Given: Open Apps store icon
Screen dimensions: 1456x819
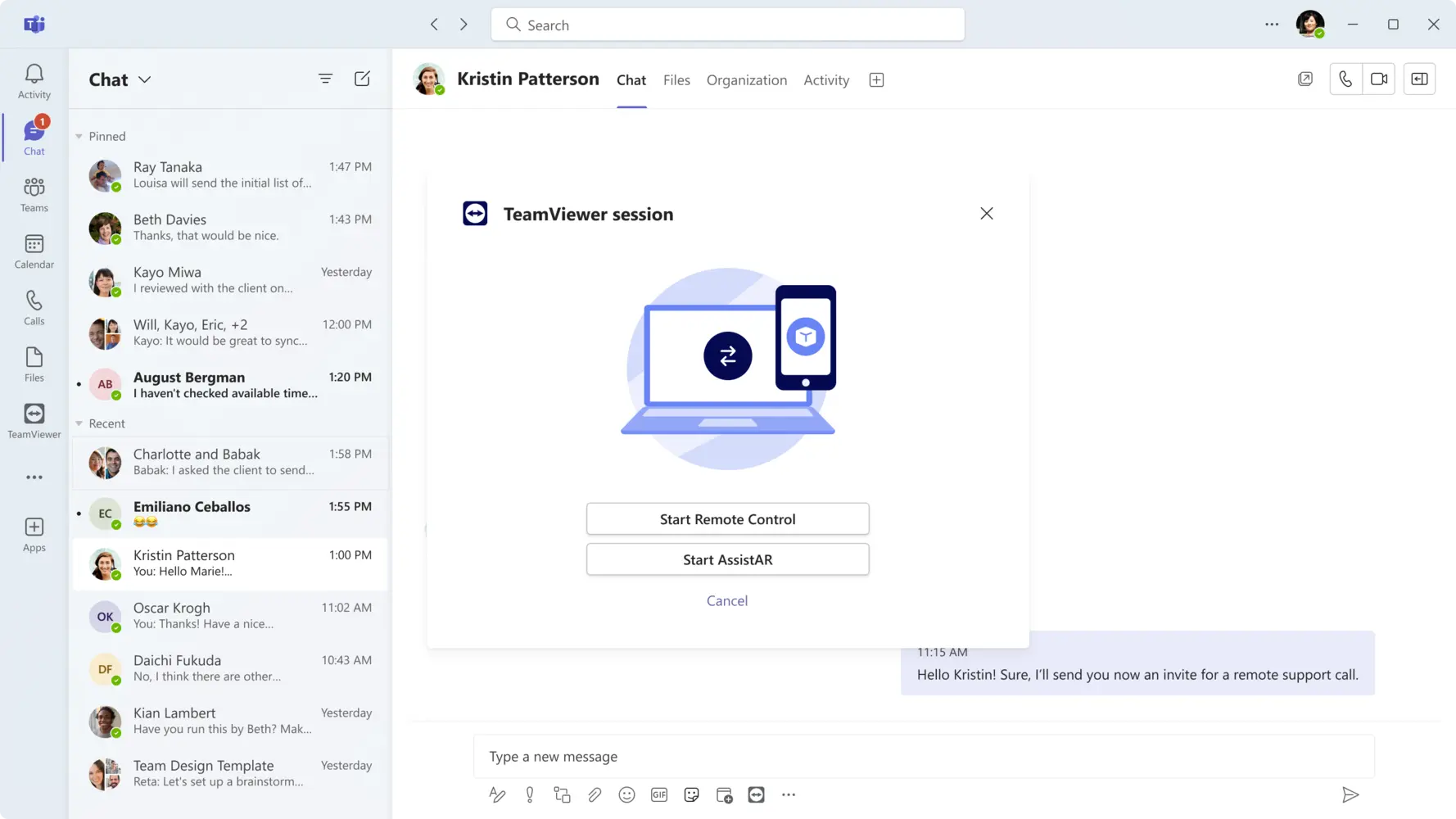Looking at the screenshot, I should pos(34,535).
